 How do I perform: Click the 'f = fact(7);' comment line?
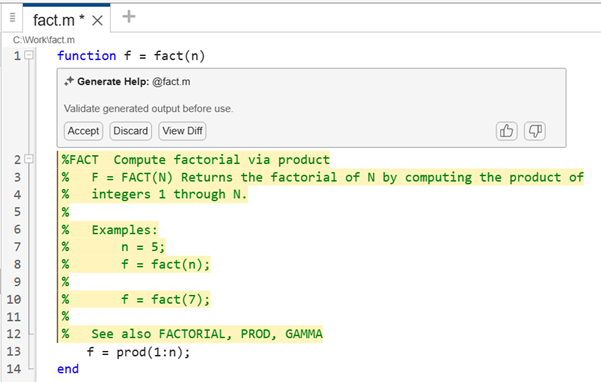(x=166, y=299)
